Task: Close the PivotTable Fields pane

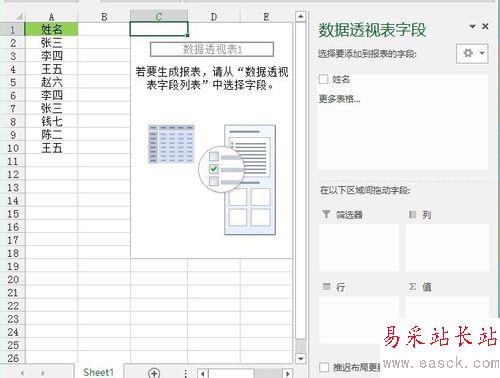Action: pyautogui.click(x=485, y=26)
